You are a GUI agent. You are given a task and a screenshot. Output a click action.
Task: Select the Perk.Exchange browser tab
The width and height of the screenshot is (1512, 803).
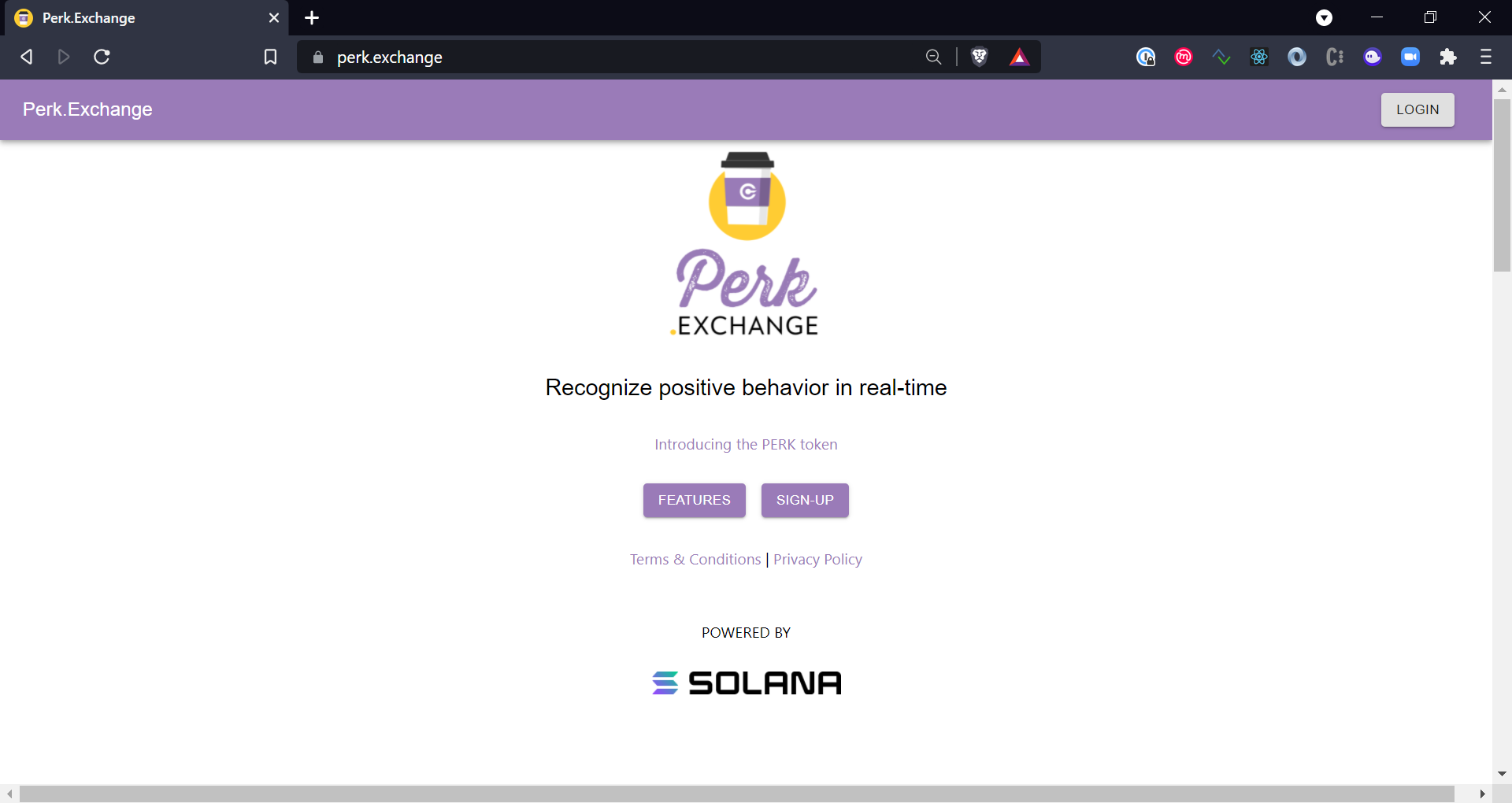tap(146, 18)
